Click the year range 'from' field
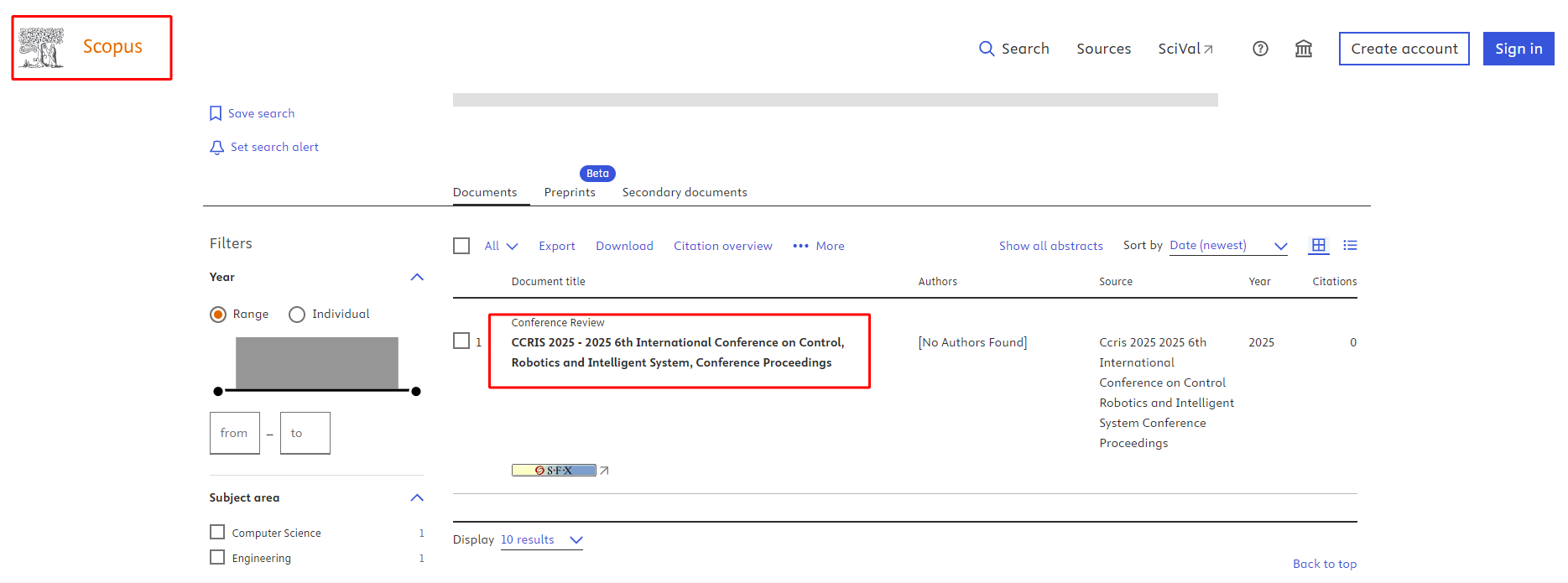 [x=235, y=433]
